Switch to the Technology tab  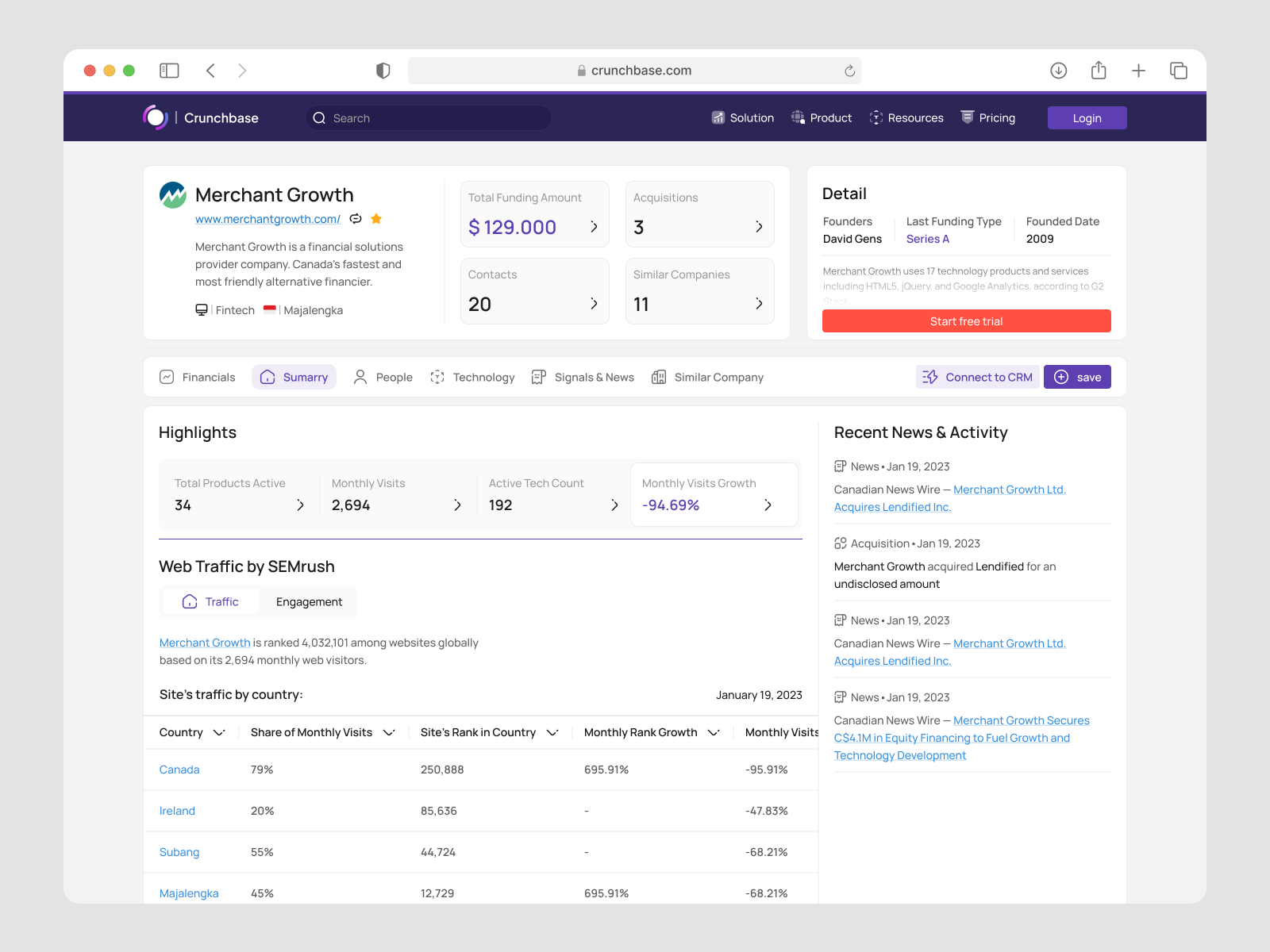[x=472, y=377]
